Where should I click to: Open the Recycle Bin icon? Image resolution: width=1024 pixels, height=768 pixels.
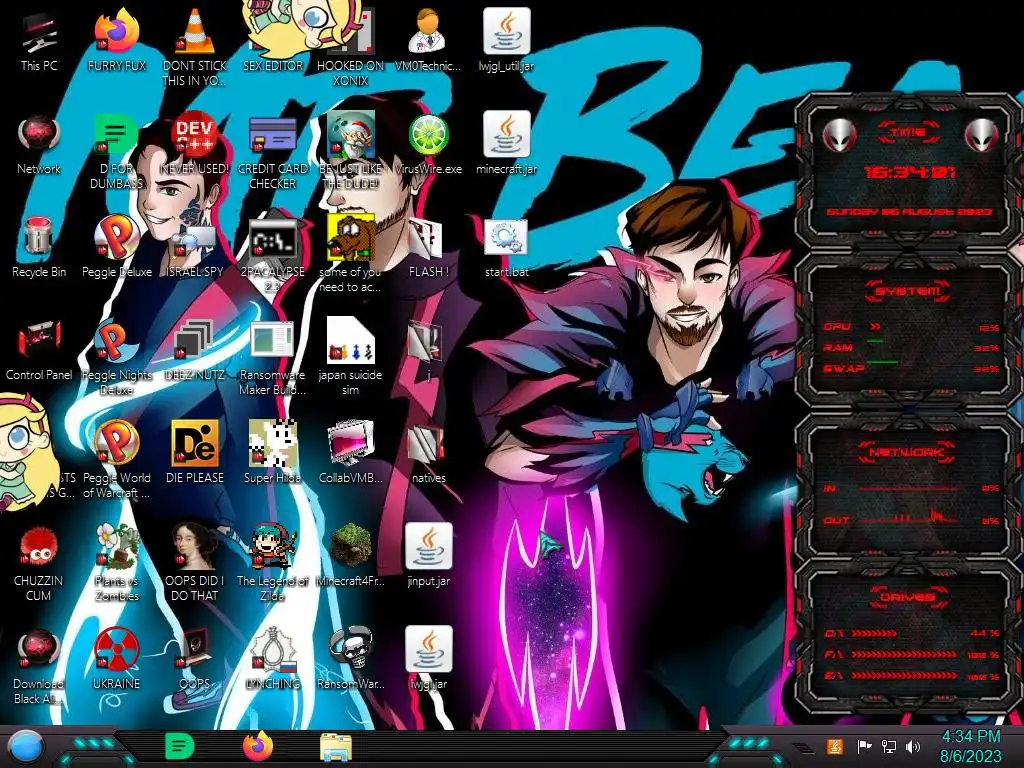39,248
